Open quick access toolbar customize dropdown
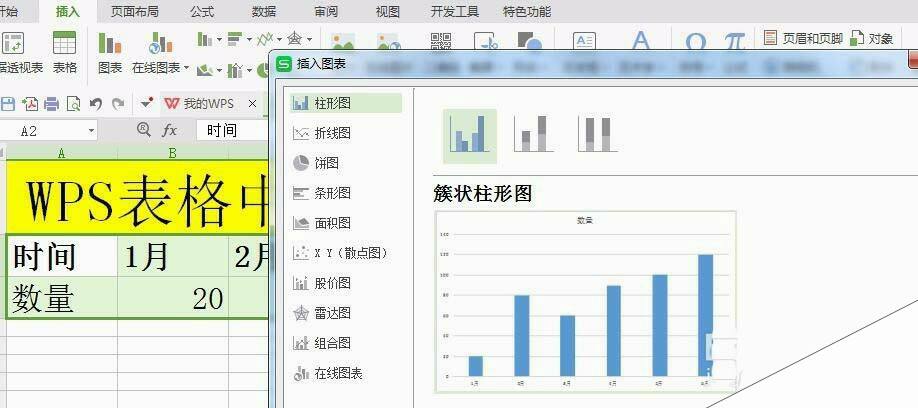This screenshot has width=918, height=408. coord(146,104)
